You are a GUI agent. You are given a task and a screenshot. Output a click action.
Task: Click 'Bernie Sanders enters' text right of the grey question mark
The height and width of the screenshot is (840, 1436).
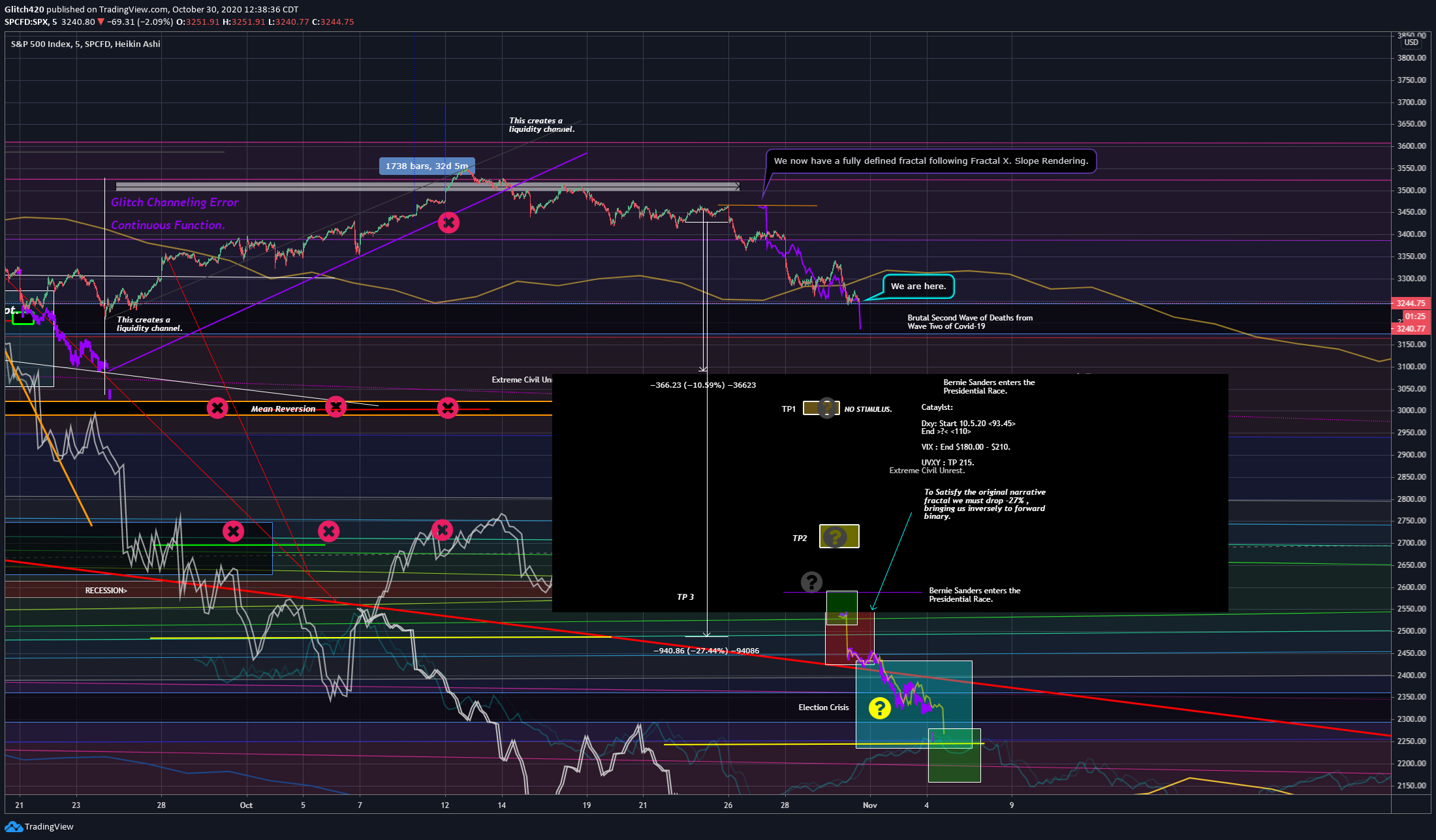click(x=975, y=595)
